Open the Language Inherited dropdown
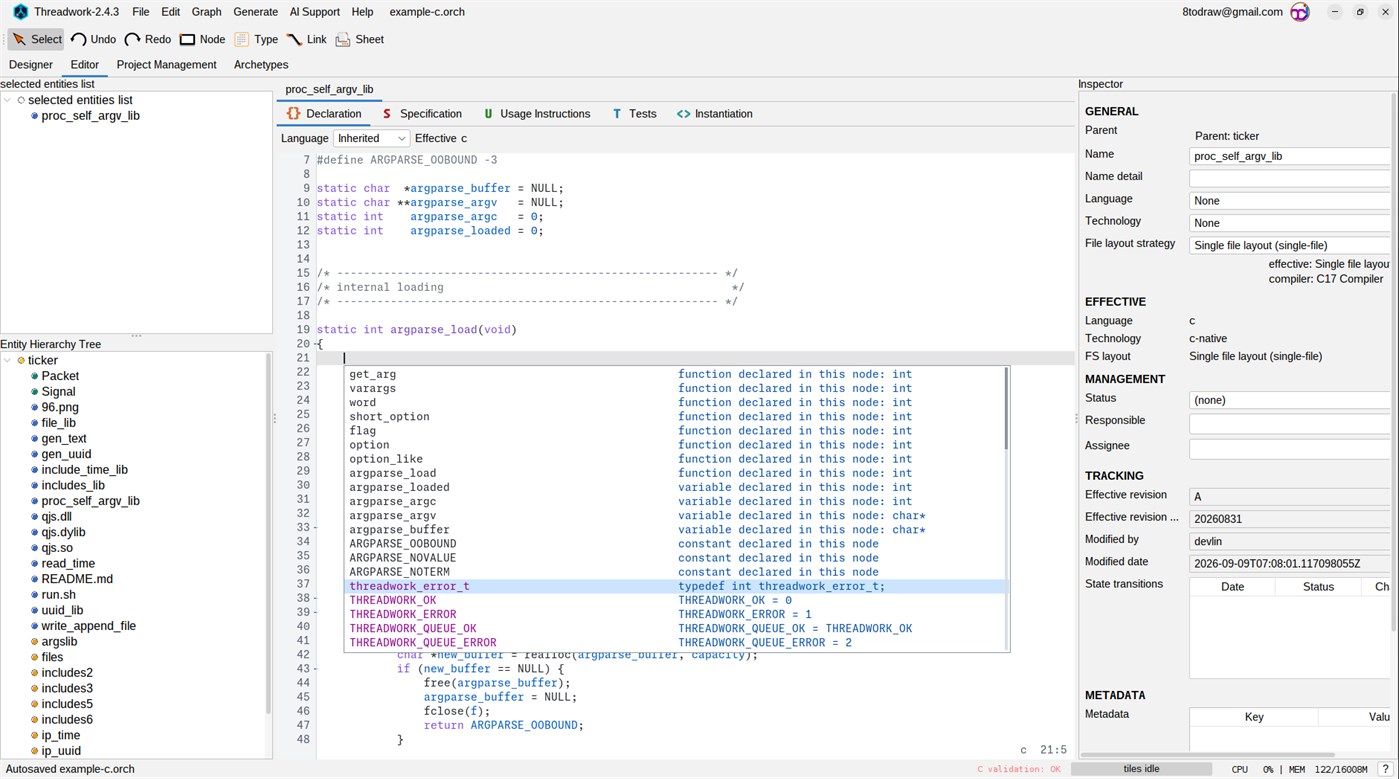This screenshot has width=1399, height=779. 371,138
